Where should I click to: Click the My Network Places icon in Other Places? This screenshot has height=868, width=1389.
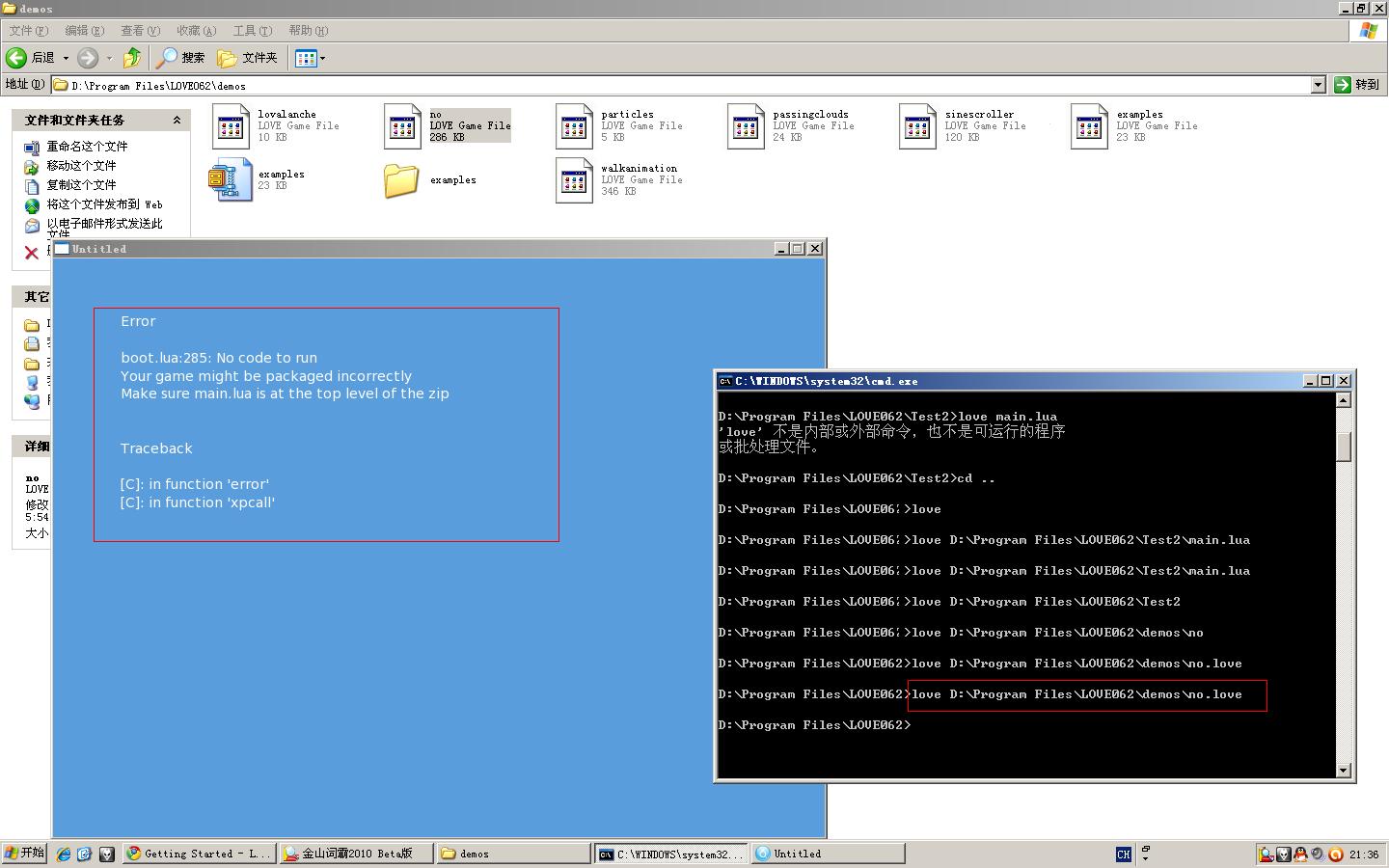31,400
